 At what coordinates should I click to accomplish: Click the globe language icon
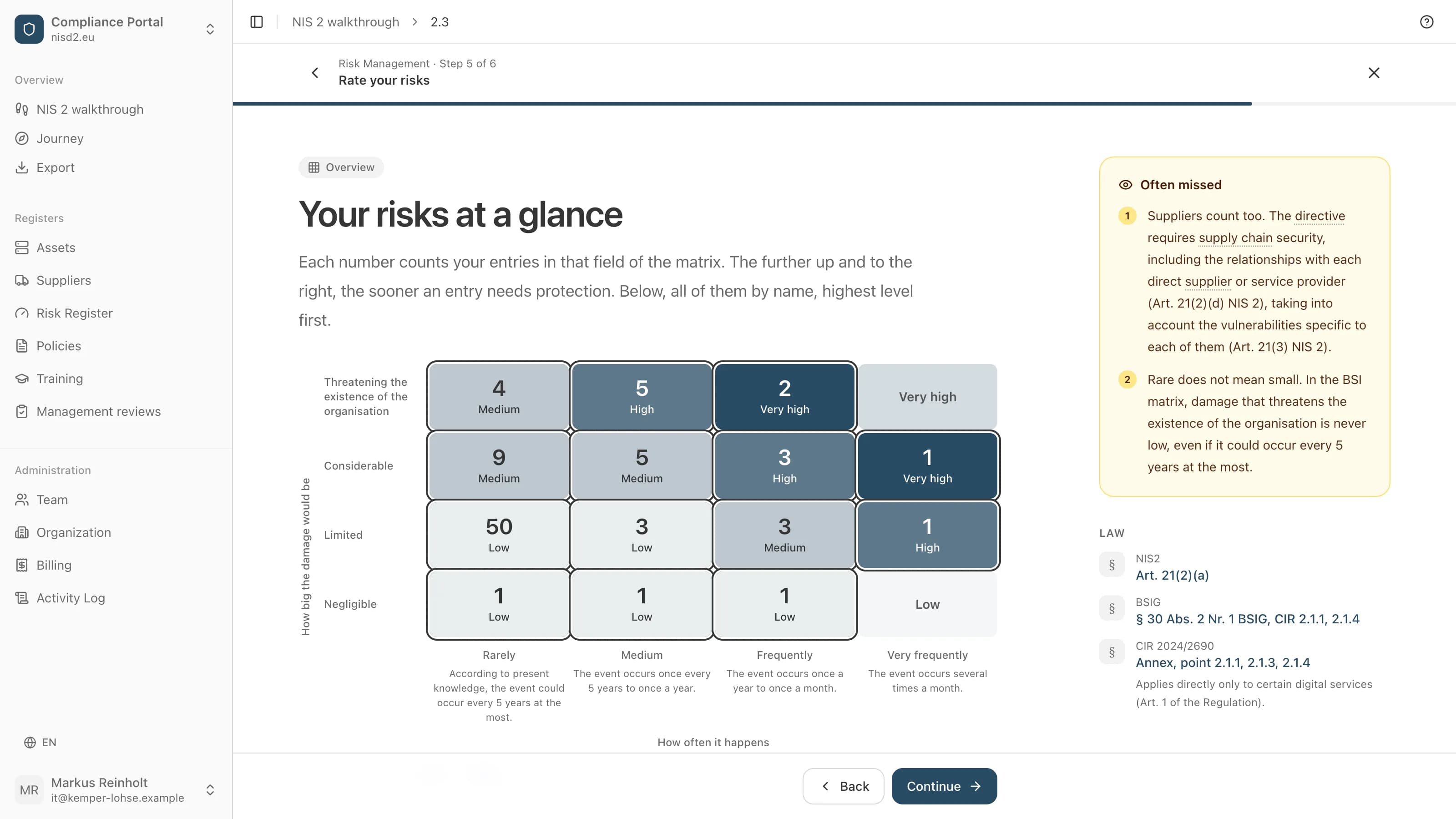[30, 743]
